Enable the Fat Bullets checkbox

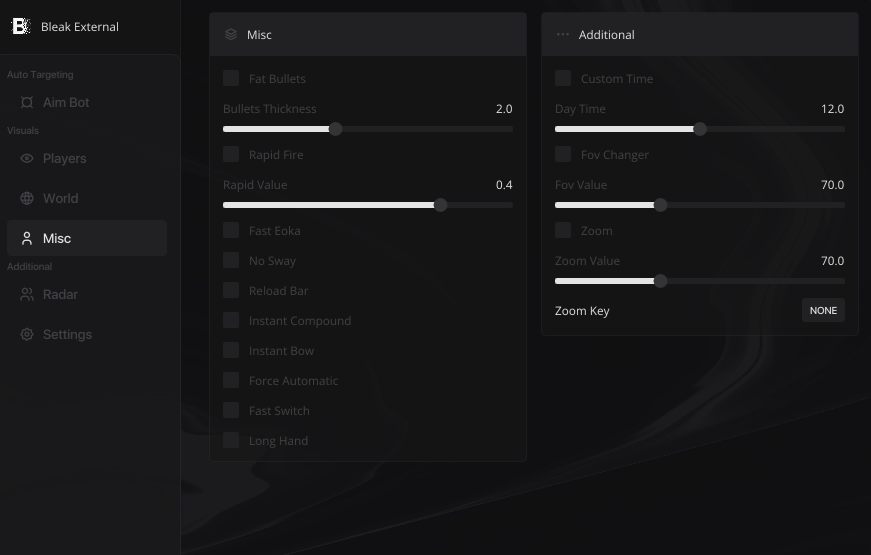coord(231,78)
